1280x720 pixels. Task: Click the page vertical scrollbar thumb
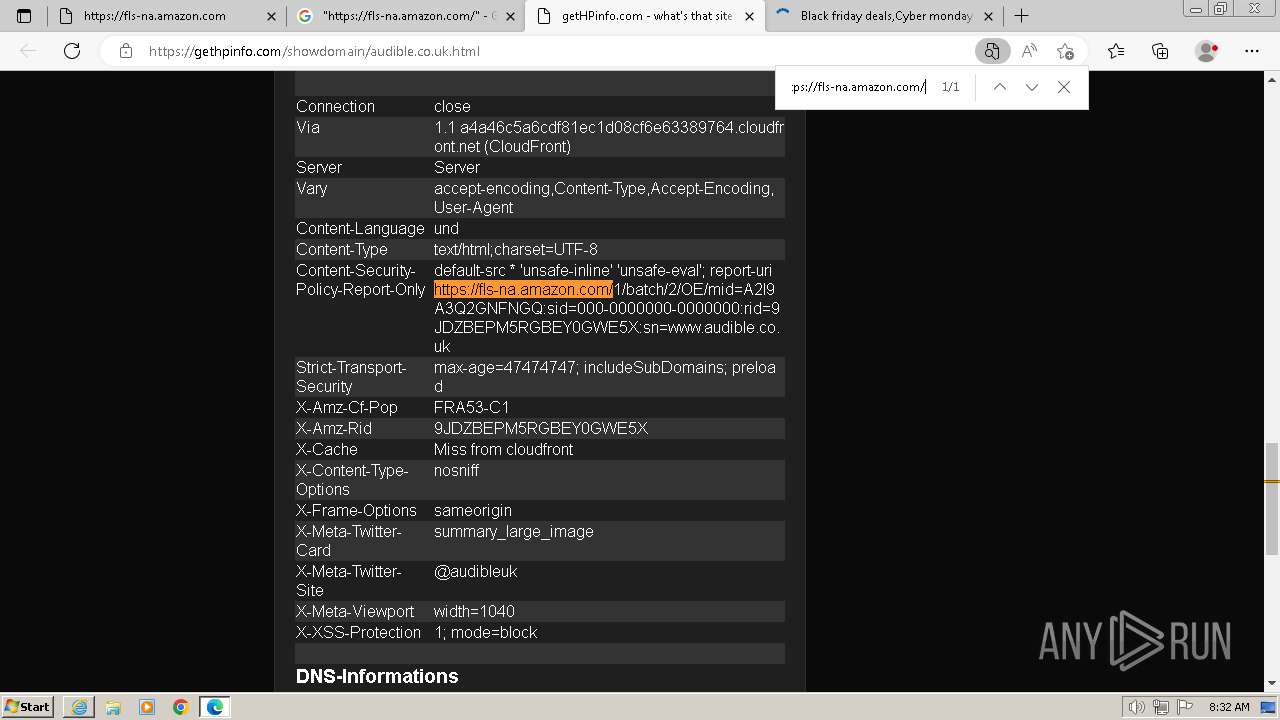1272,498
